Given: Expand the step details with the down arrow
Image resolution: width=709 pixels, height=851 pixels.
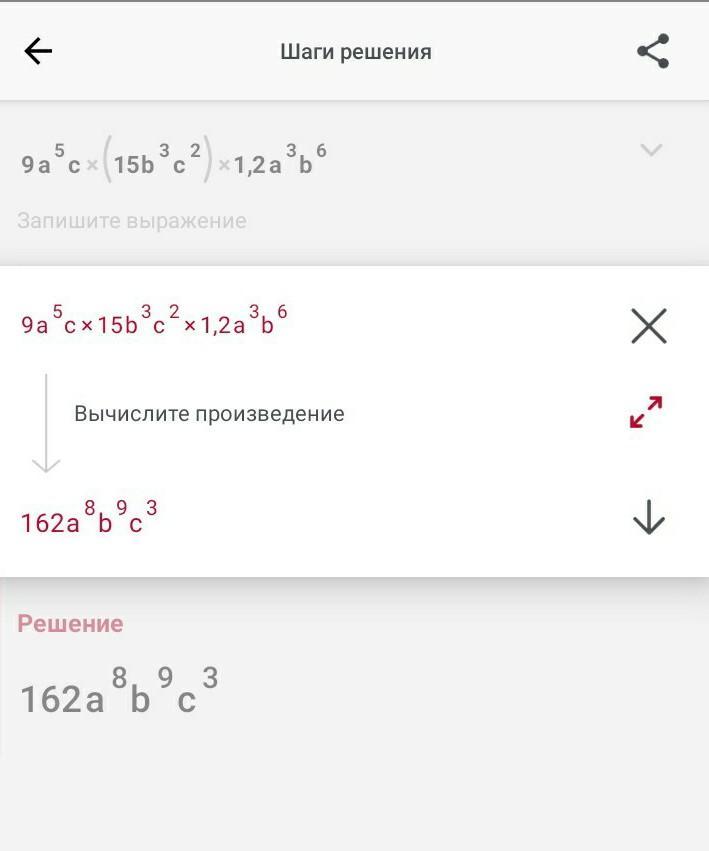Looking at the screenshot, I should (x=647, y=518).
